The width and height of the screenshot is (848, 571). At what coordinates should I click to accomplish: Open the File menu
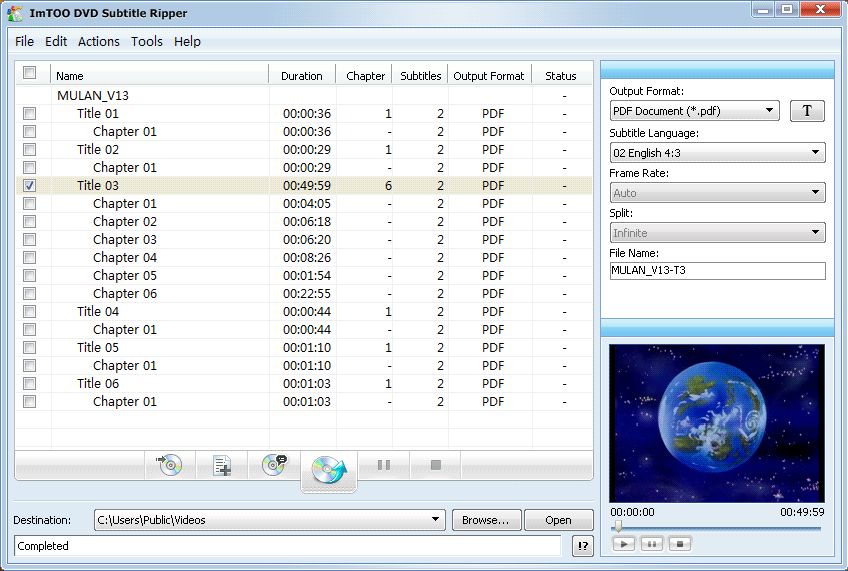point(24,42)
